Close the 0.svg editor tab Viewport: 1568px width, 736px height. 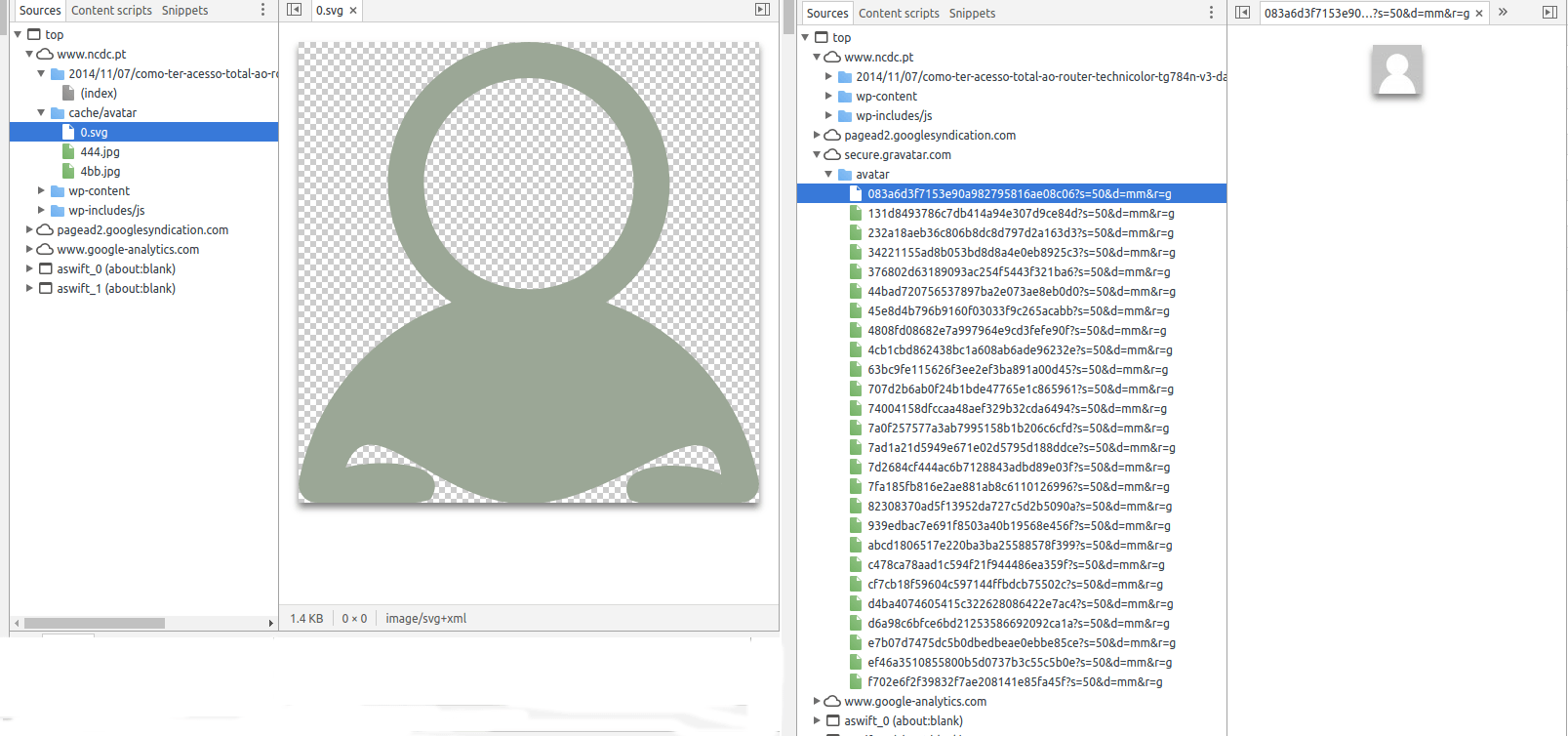353,11
